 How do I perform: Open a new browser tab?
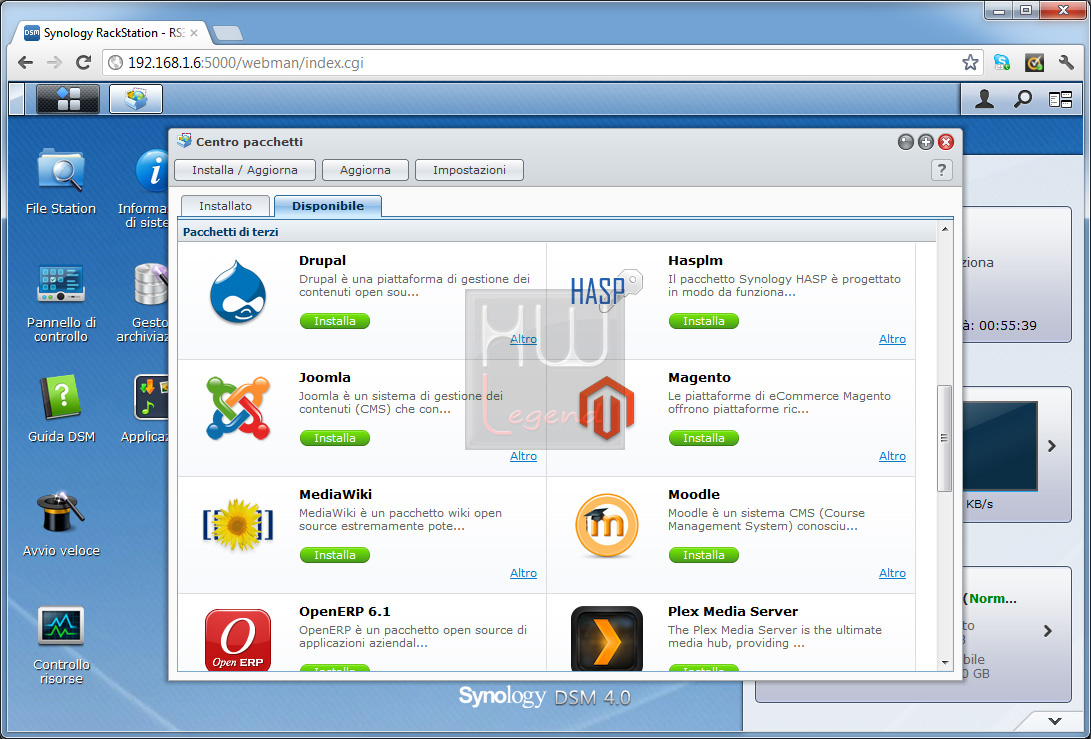point(228,33)
